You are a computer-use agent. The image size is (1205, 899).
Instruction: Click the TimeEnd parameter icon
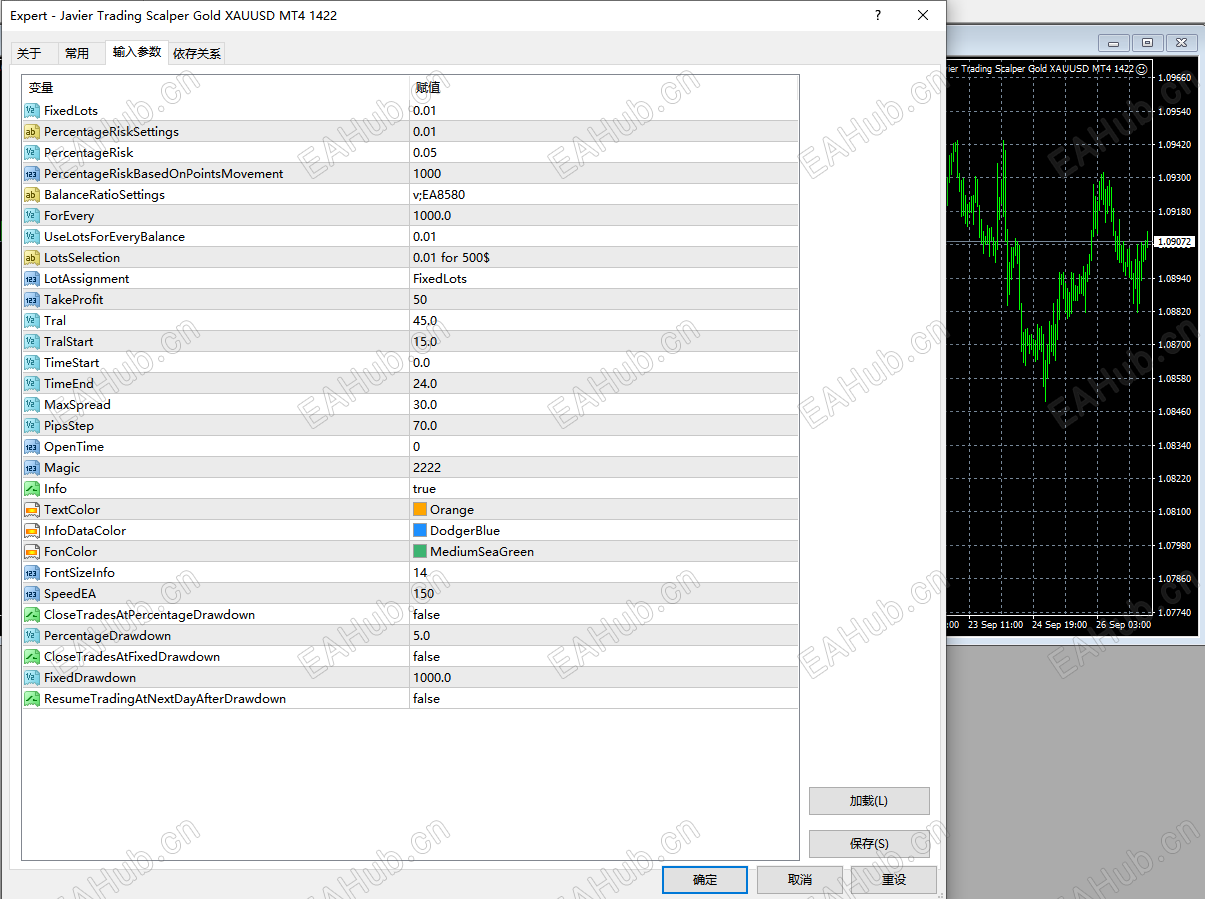pyautogui.click(x=32, y=384)
